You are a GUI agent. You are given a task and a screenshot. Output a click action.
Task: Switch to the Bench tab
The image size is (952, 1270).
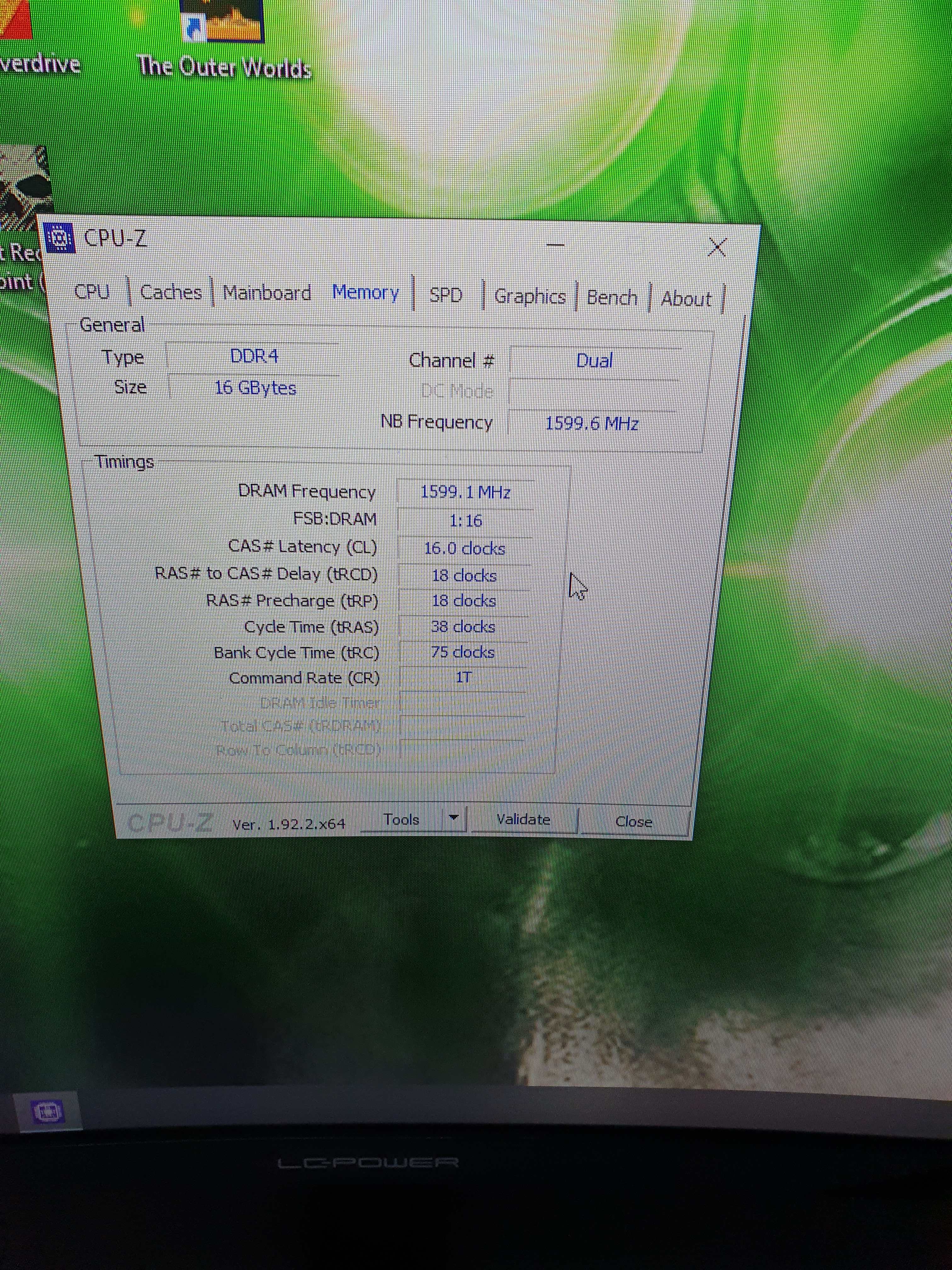[x=612, y=297]
